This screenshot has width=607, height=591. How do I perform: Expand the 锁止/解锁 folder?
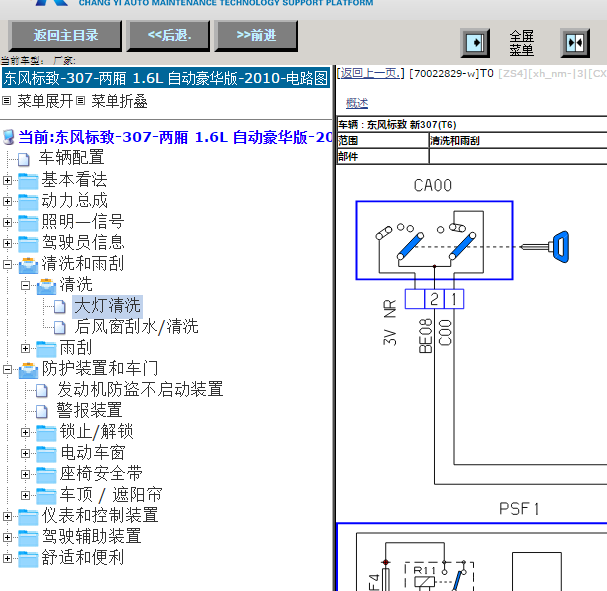pyautogui.click(x=25, y=432)
